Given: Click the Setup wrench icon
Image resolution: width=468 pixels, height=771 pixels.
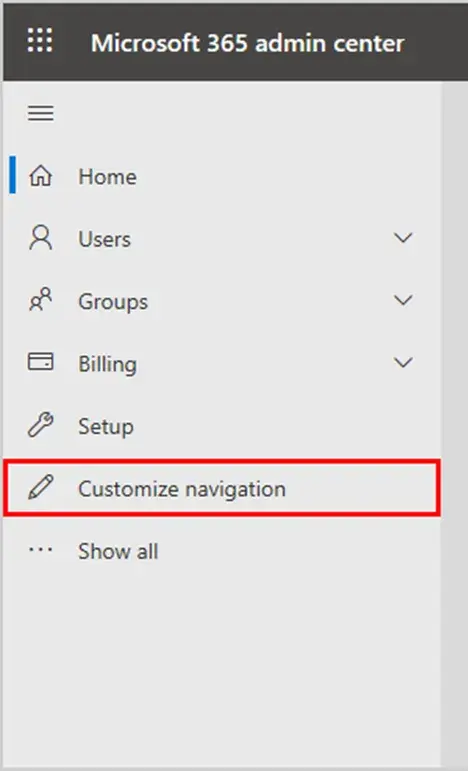Looking at the screenshot, I should click(x=41, y=425).
